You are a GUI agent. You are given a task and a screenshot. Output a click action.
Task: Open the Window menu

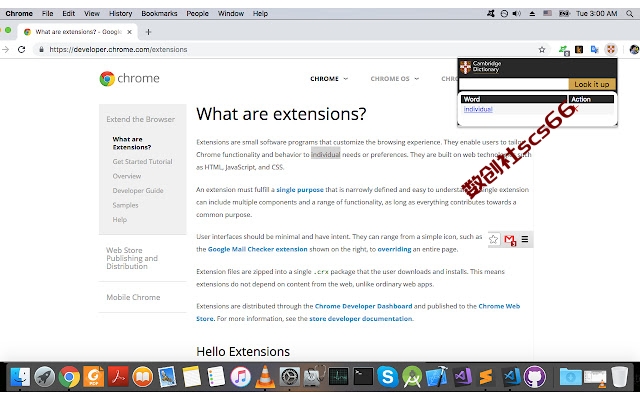pyautogui.click(x=231, y=13)
